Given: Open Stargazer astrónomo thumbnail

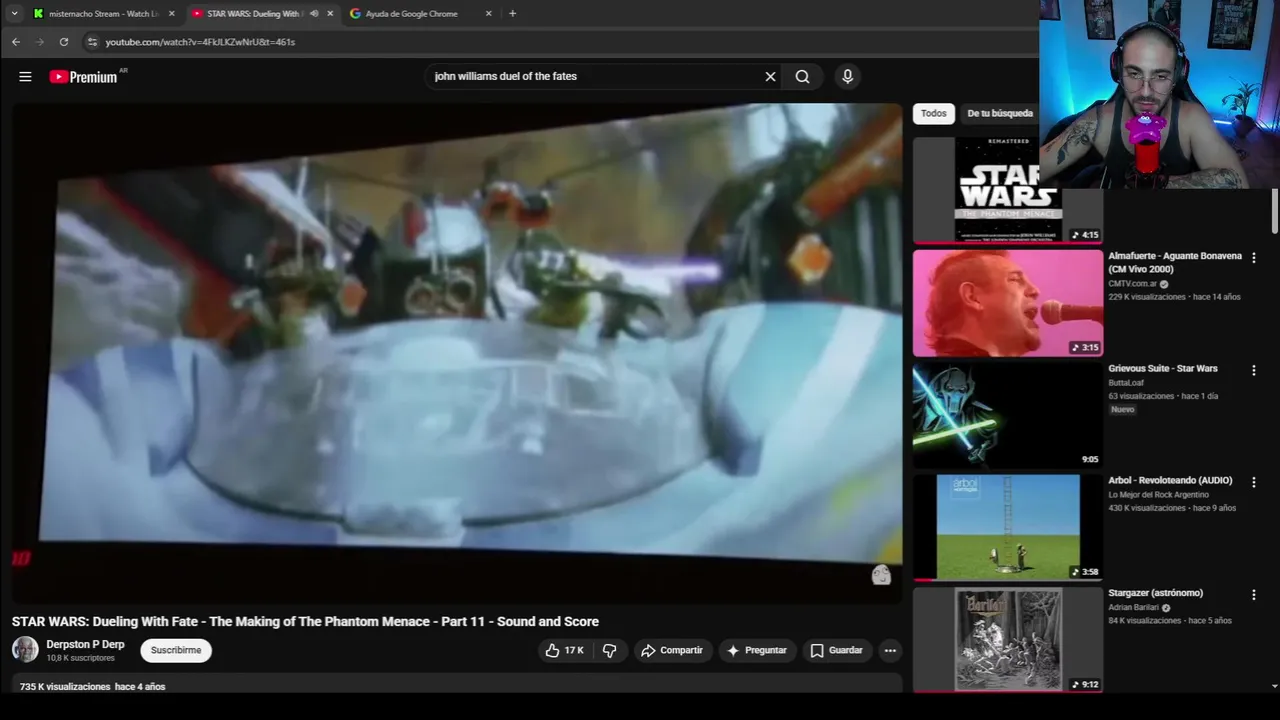Looking at the screenshot, I should point(1008,640).
